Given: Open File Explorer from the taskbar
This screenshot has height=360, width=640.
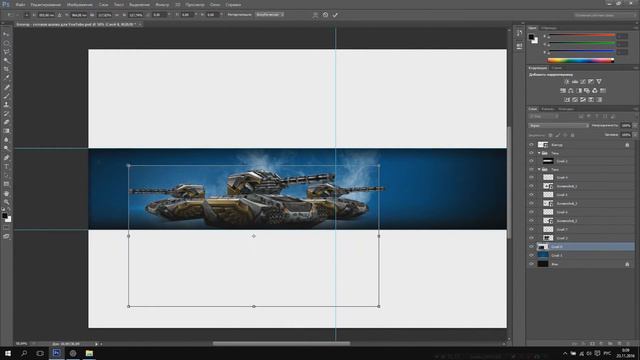Looking at the screenshot, I should click(x=89, y=353).
